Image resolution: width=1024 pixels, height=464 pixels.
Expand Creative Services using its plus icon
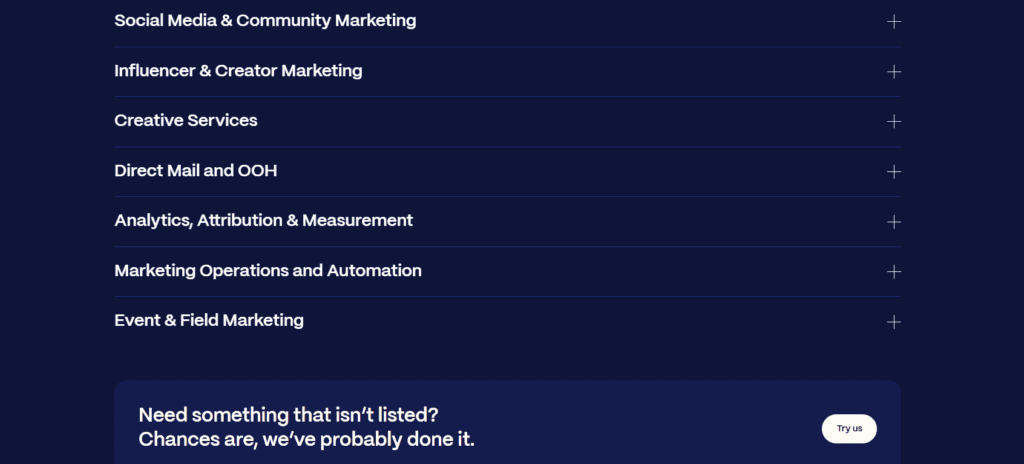coord(894,121)
